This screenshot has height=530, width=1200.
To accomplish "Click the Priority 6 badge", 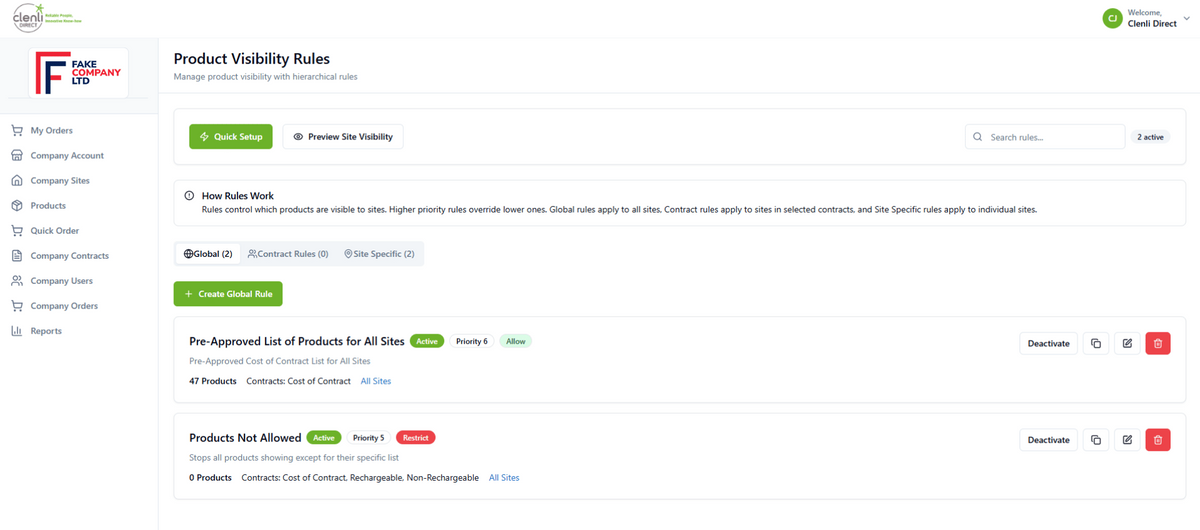I will 472,341.
